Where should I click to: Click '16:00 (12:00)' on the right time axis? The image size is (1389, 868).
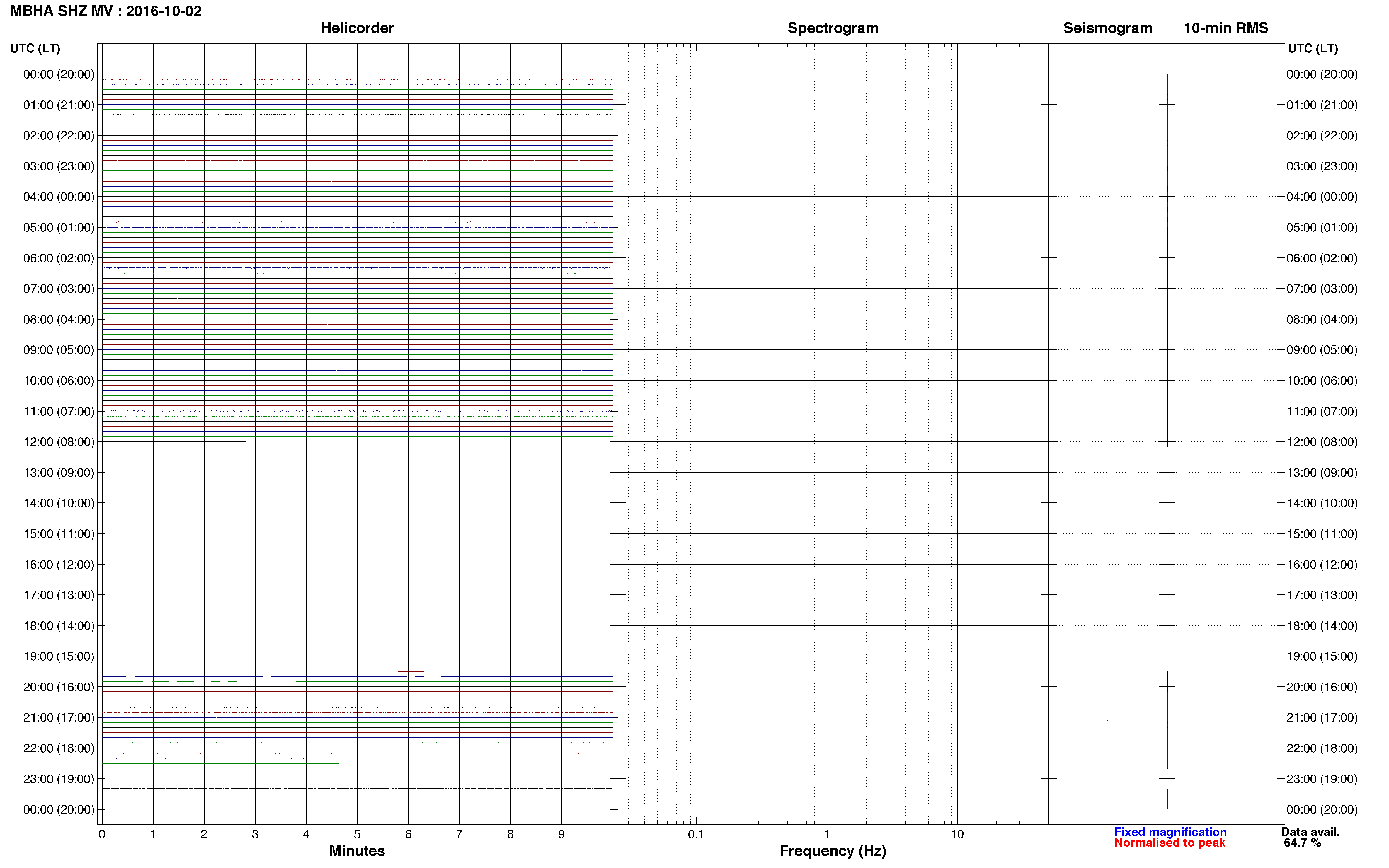(x=1322, y=565)
